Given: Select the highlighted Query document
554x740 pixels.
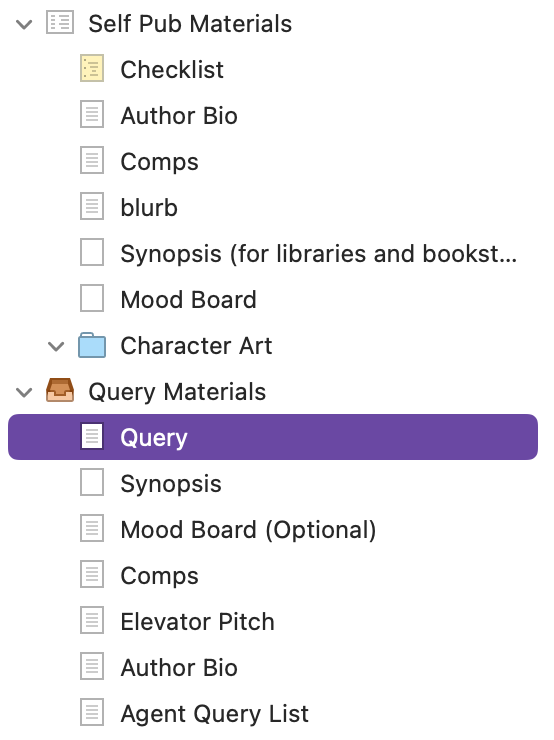Looking at the screenshot, I should pos(273,437).
